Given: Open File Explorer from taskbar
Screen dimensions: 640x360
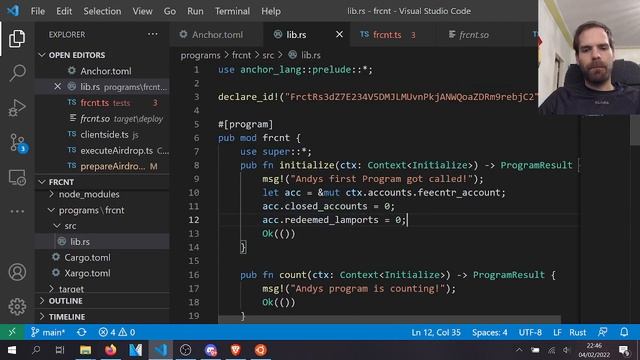Looking at the screenshot, I should (85, 350).
